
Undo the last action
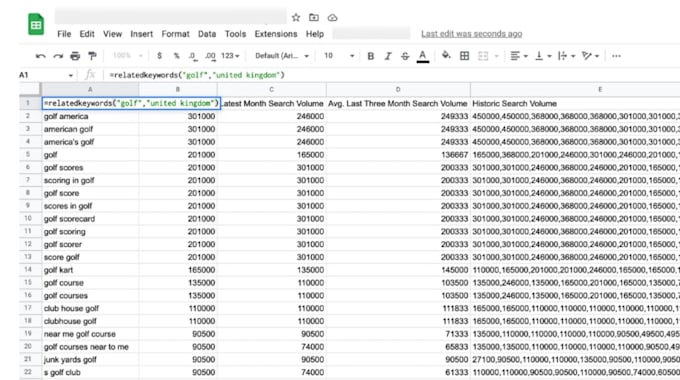41,56
